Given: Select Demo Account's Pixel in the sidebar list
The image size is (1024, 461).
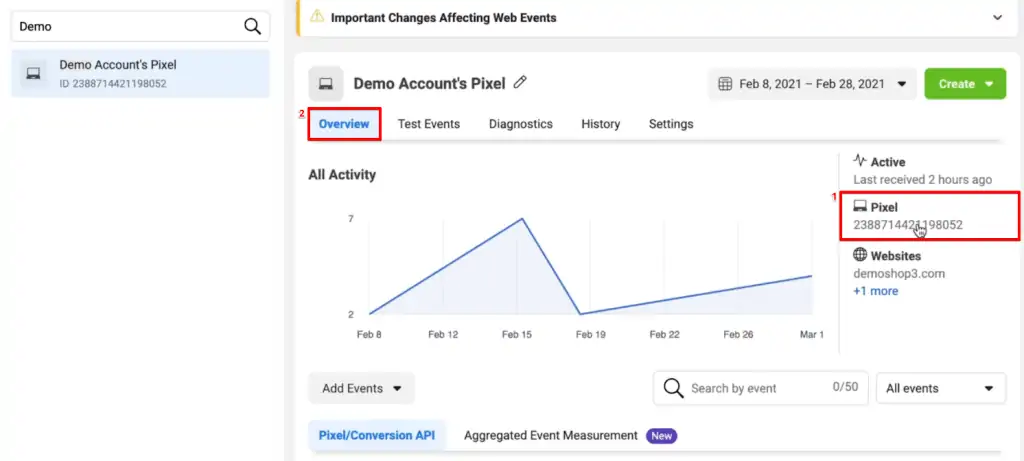Looking at the screenshot, I should click(140, 74).
